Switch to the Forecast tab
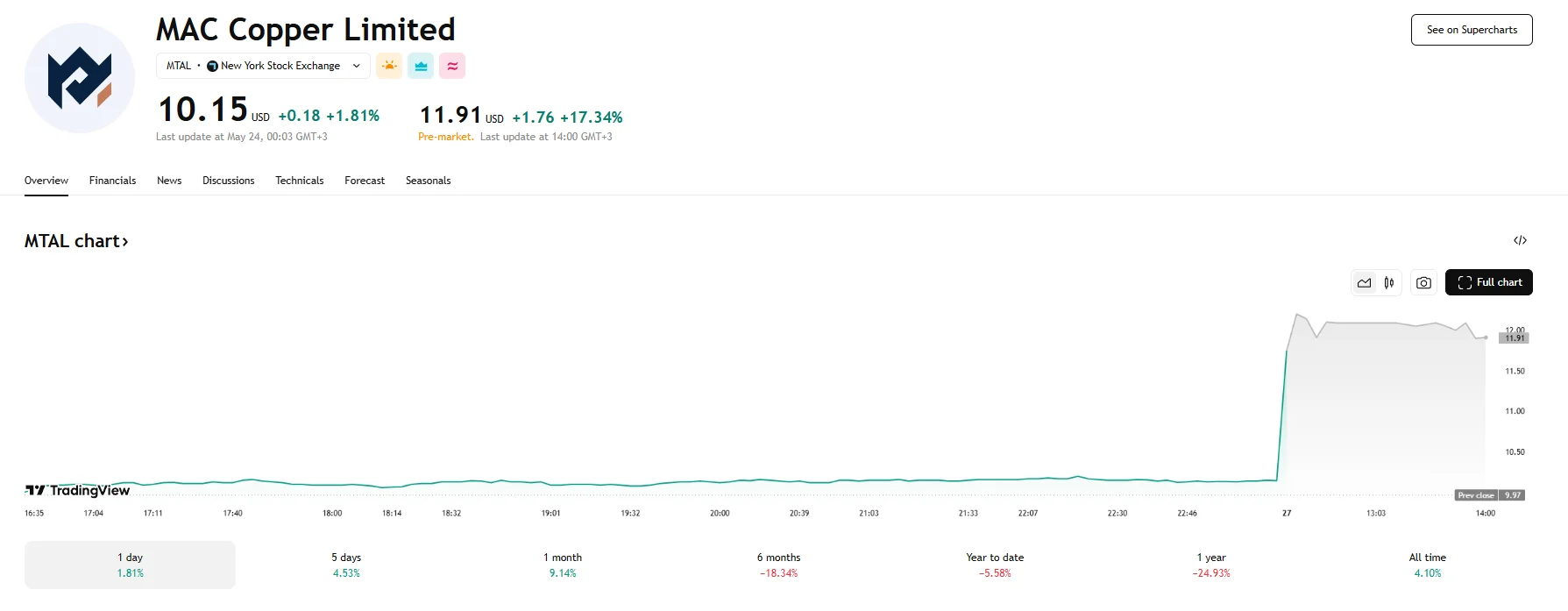 point(364,181)
